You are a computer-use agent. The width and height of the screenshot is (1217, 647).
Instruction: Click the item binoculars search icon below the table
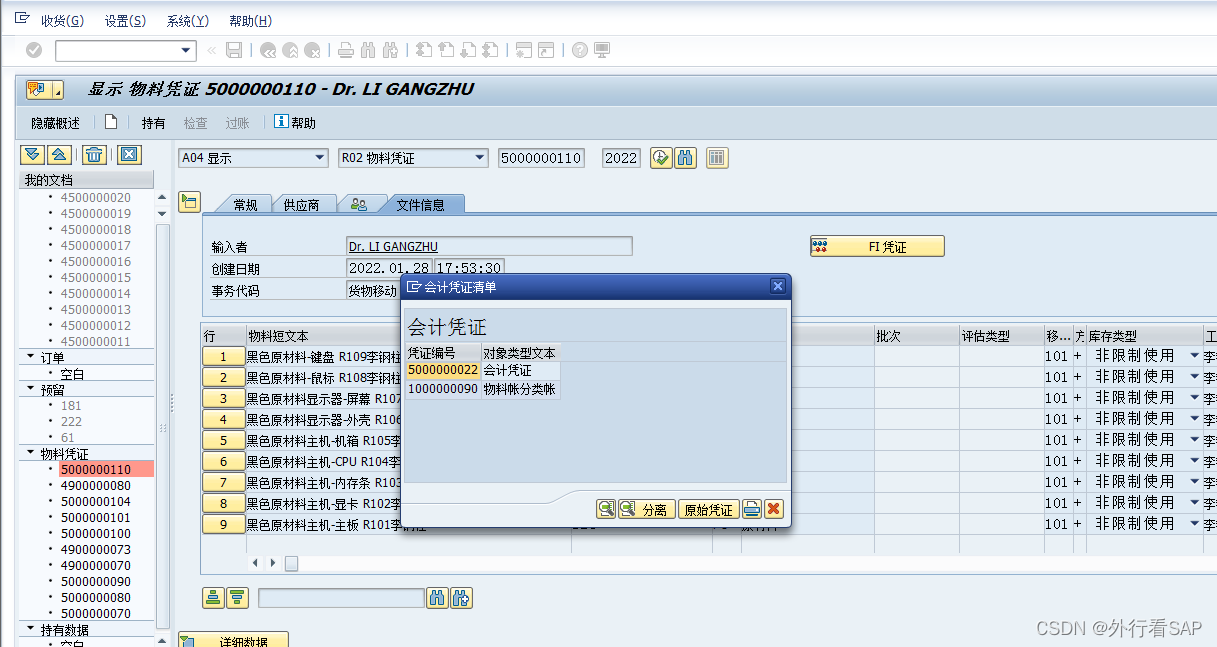pyautogui.click(x=437, y=598)
